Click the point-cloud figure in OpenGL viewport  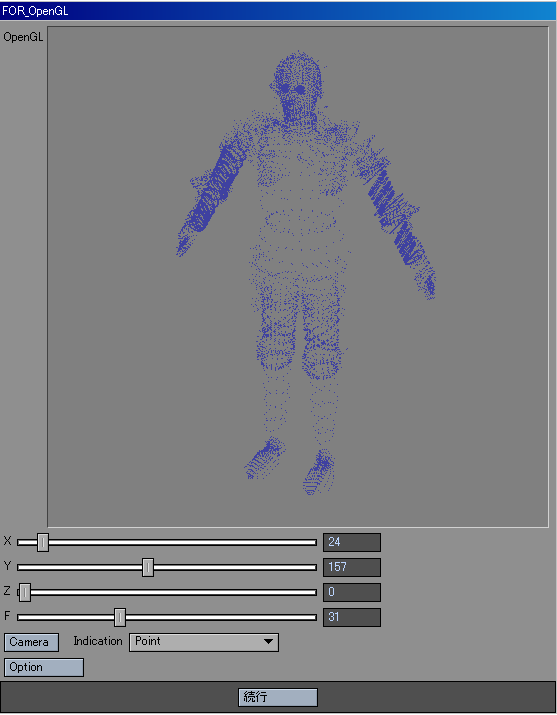(x=304, y=272)
